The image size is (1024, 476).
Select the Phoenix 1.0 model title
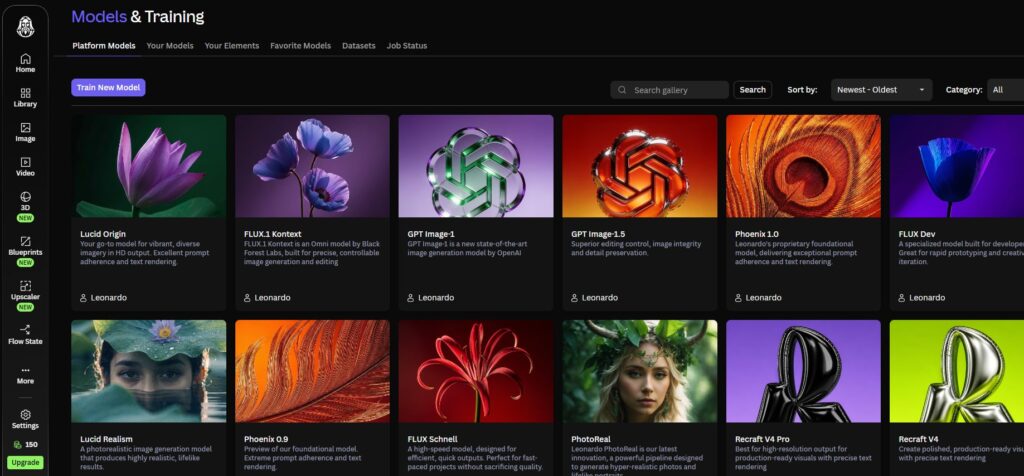pos(756,234)
